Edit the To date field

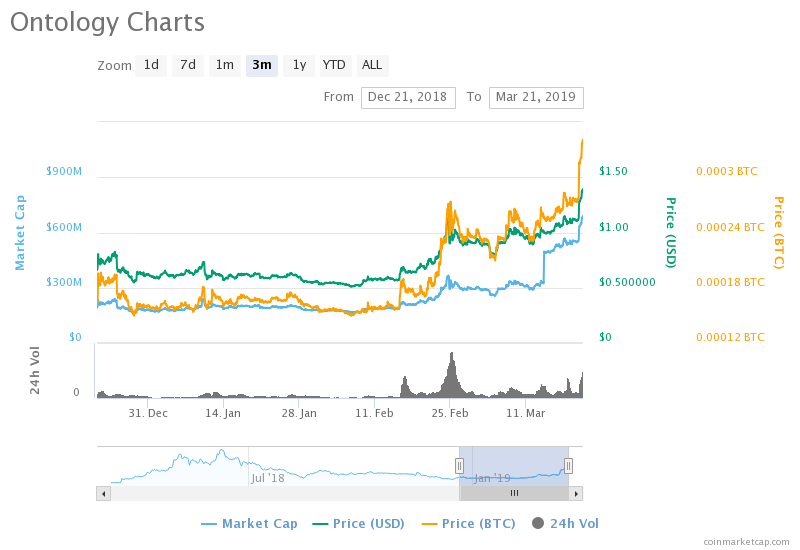pyautogui.click(x=536, y=97)
